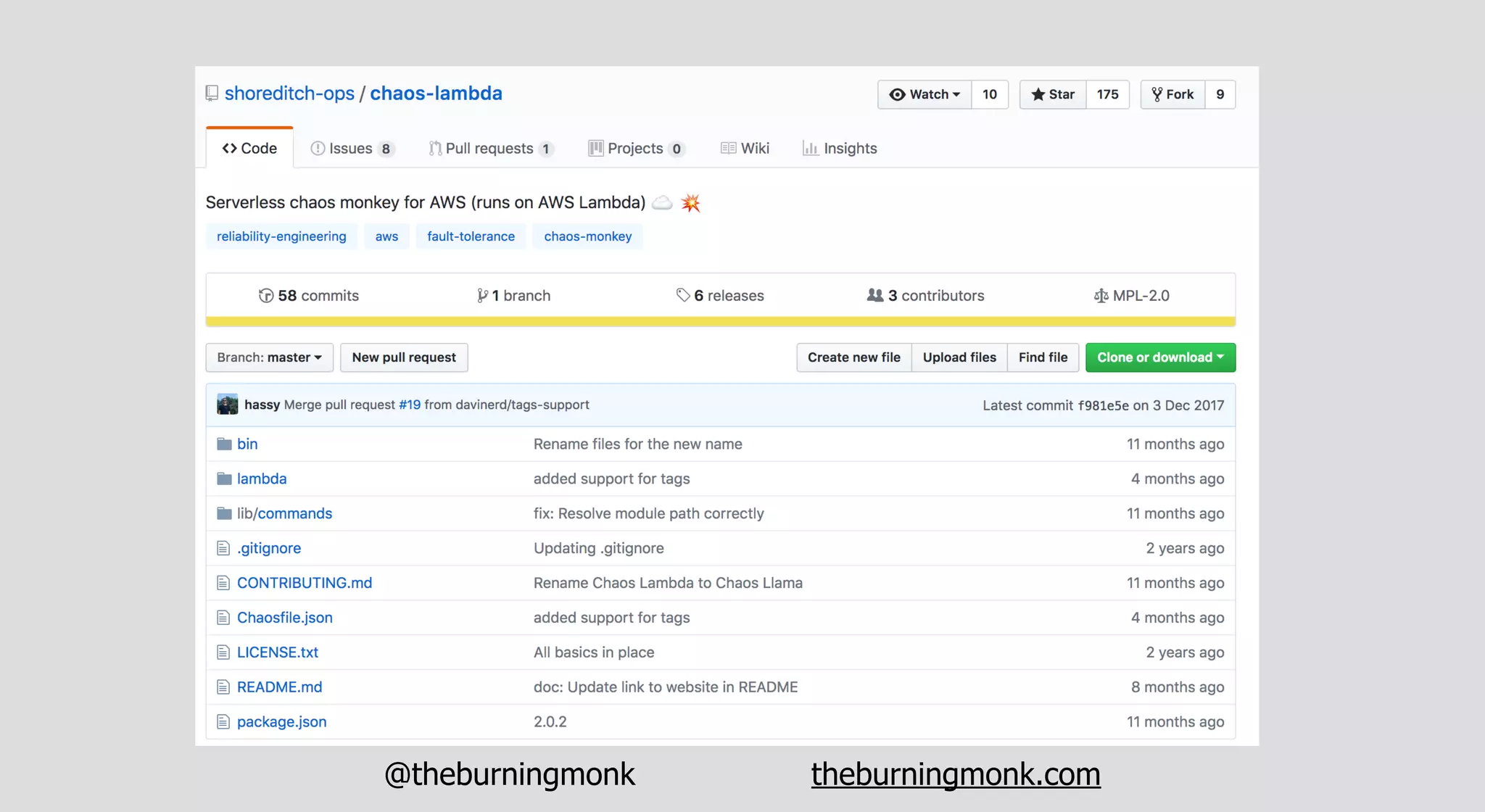
Task: Star the chaos-lambda repository
Action: [1053, 94]
